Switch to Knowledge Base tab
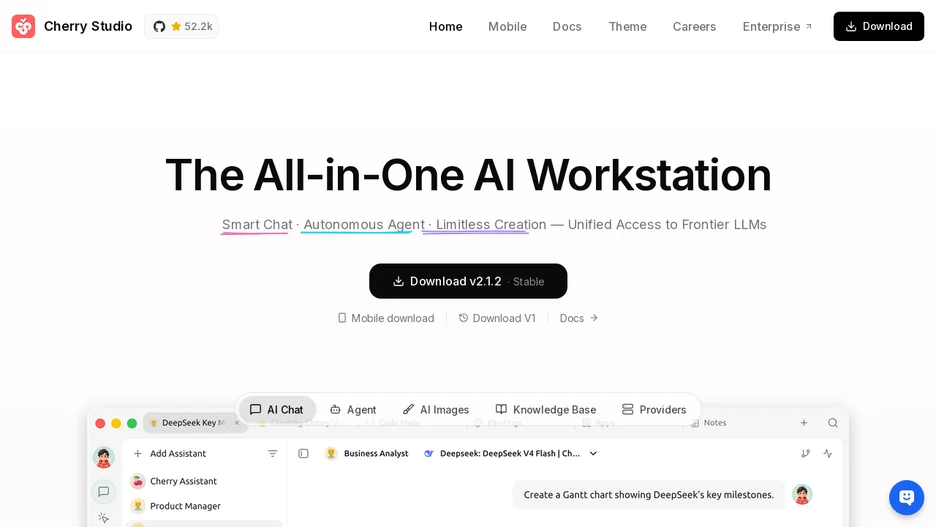 (x=546, y=409)
